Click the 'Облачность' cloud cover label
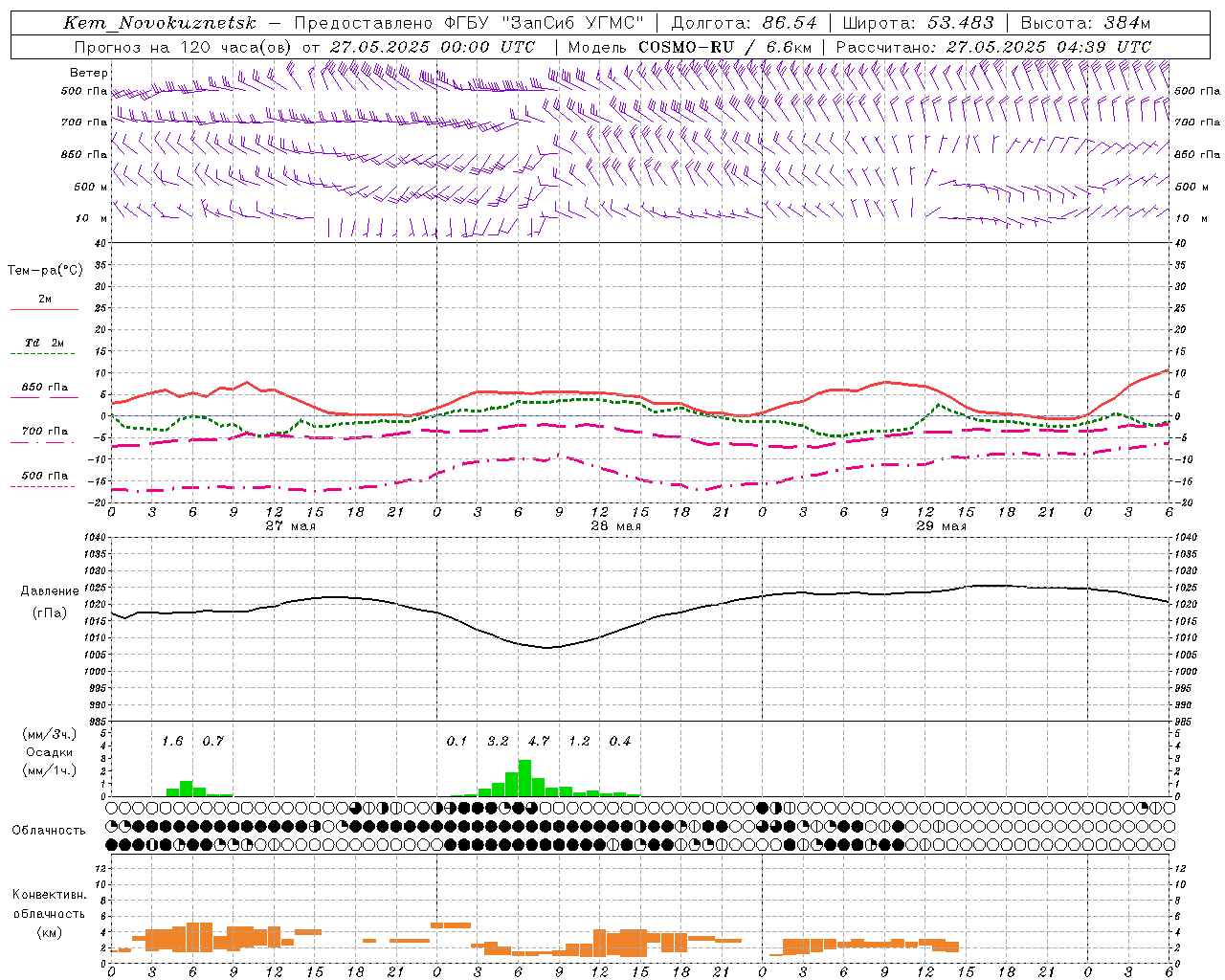1225x980 pixels. [x=49, y=831]
